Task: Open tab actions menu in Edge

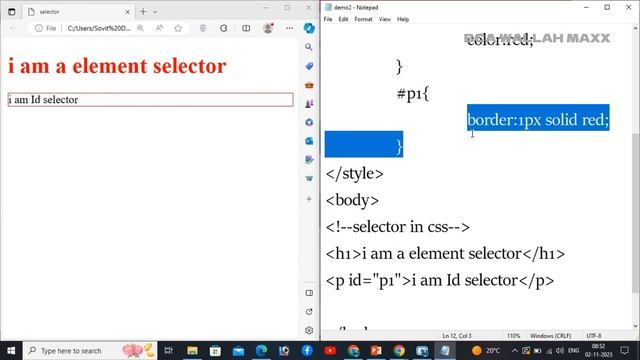Action: tap(11, 12)
